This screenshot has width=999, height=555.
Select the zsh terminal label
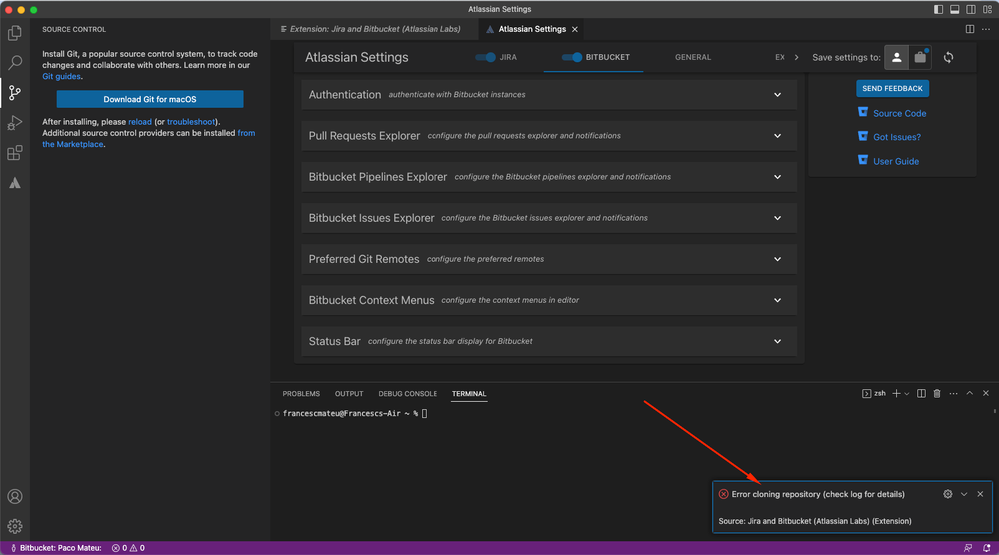(x=879, y=394)
